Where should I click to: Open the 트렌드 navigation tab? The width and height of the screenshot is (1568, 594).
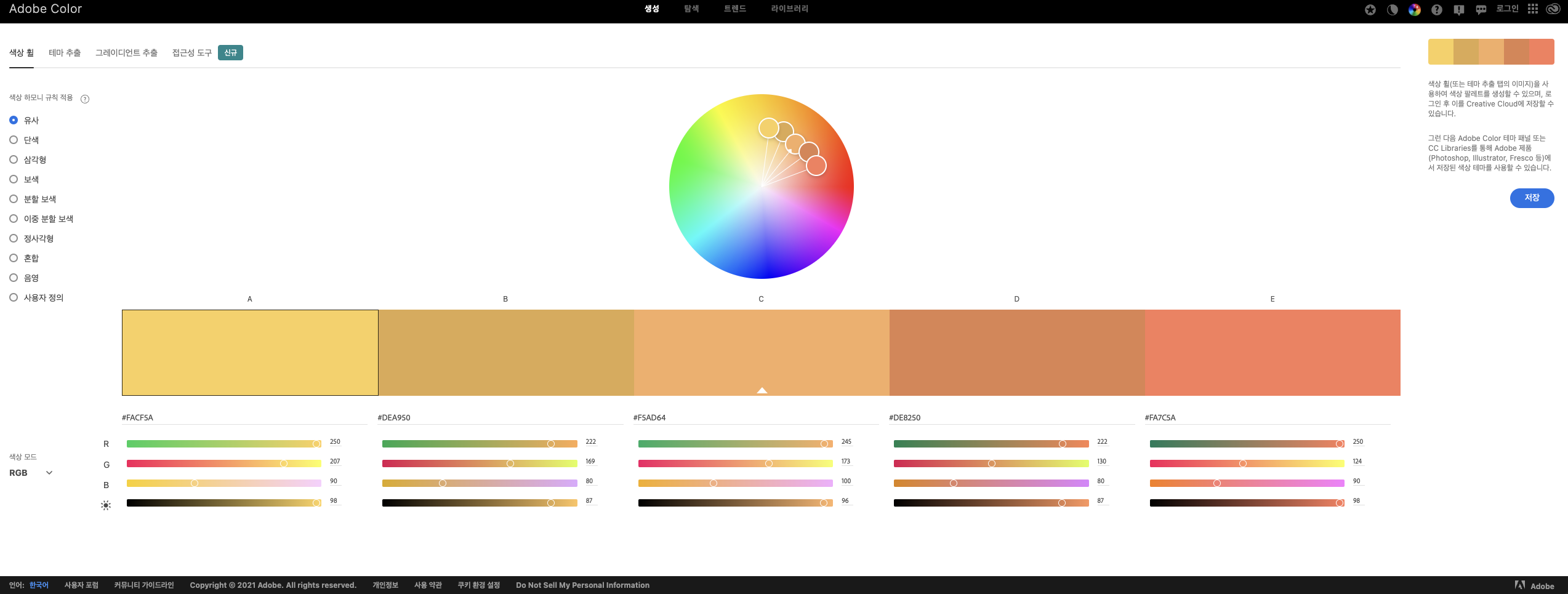pos(735,9)
